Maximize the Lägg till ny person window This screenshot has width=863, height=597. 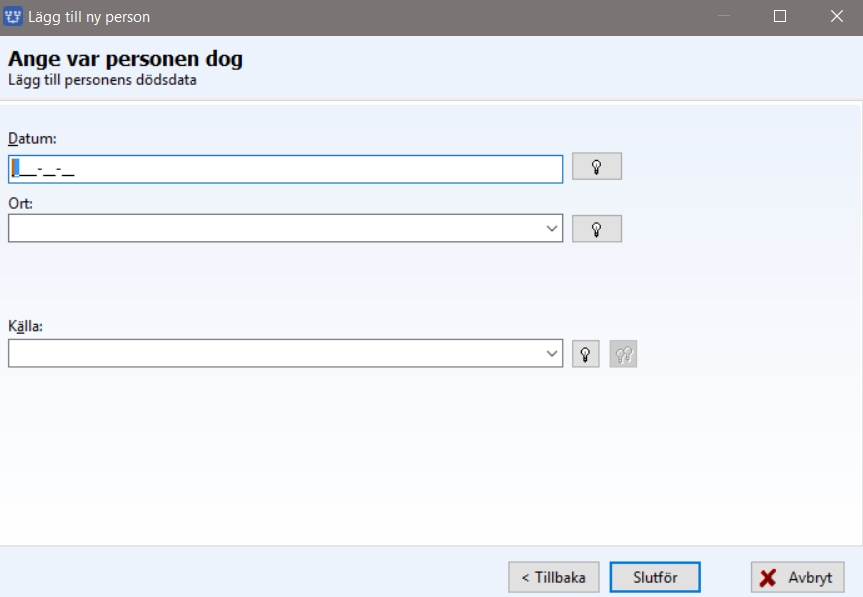tap(779, 17)
